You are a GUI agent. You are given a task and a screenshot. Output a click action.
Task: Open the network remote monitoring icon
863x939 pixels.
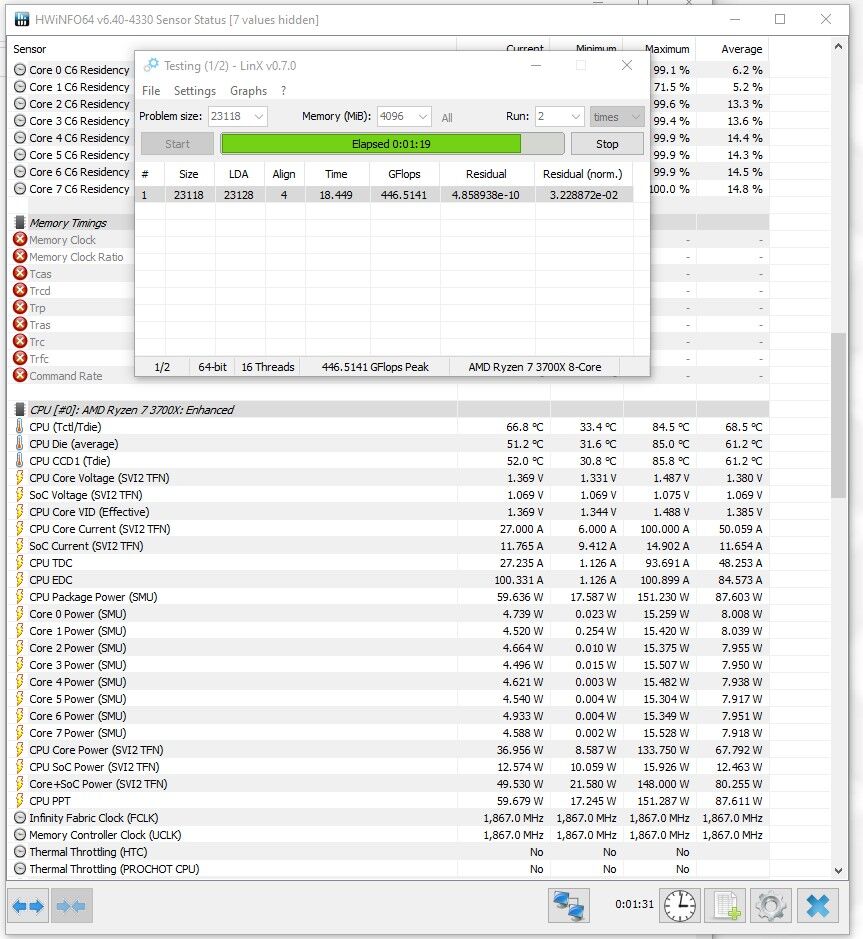[568, 906]
